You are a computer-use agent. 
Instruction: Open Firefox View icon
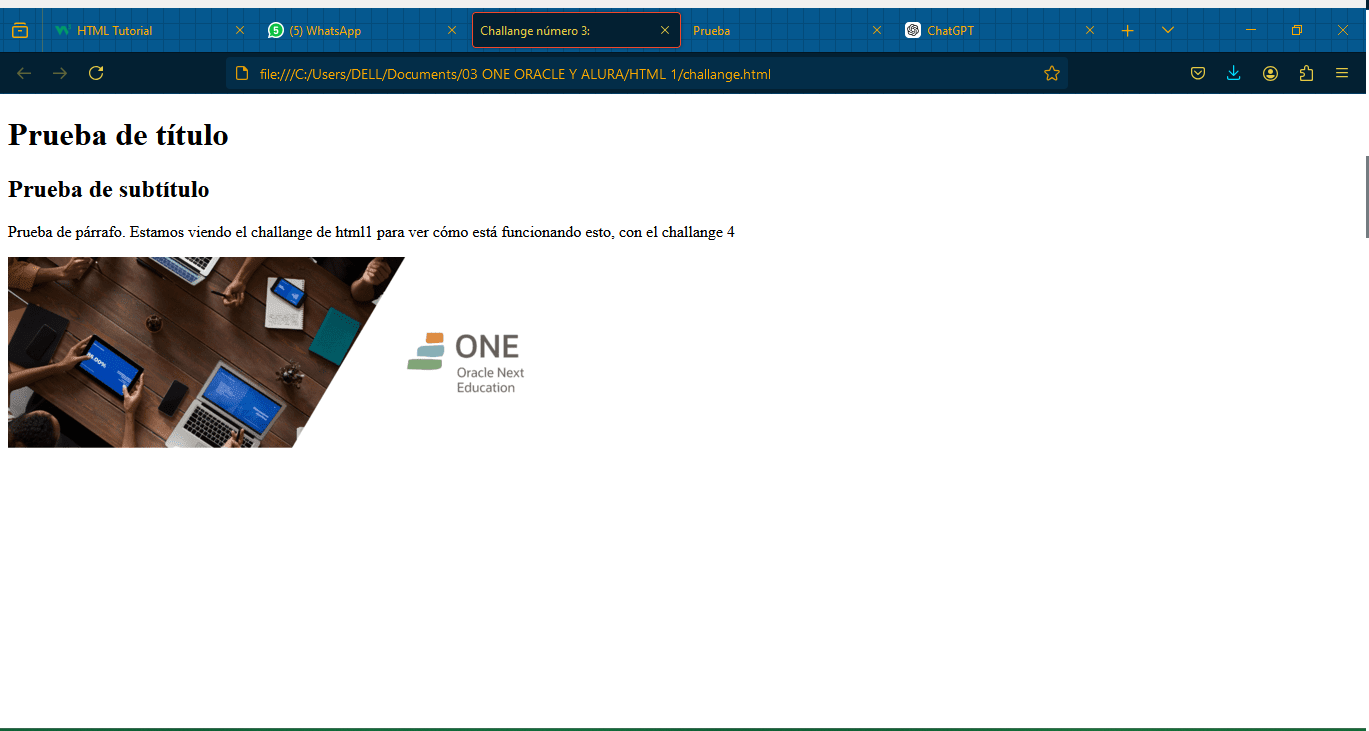(20, 31)
